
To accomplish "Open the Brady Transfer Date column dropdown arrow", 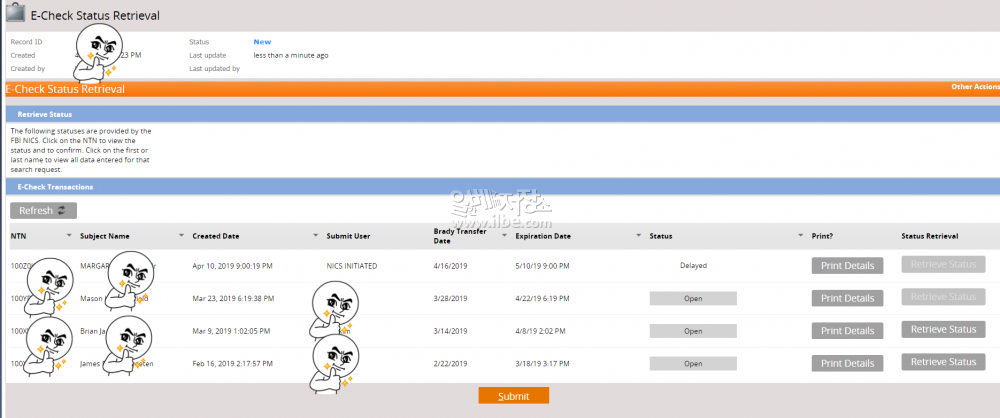I will point(503,236).
